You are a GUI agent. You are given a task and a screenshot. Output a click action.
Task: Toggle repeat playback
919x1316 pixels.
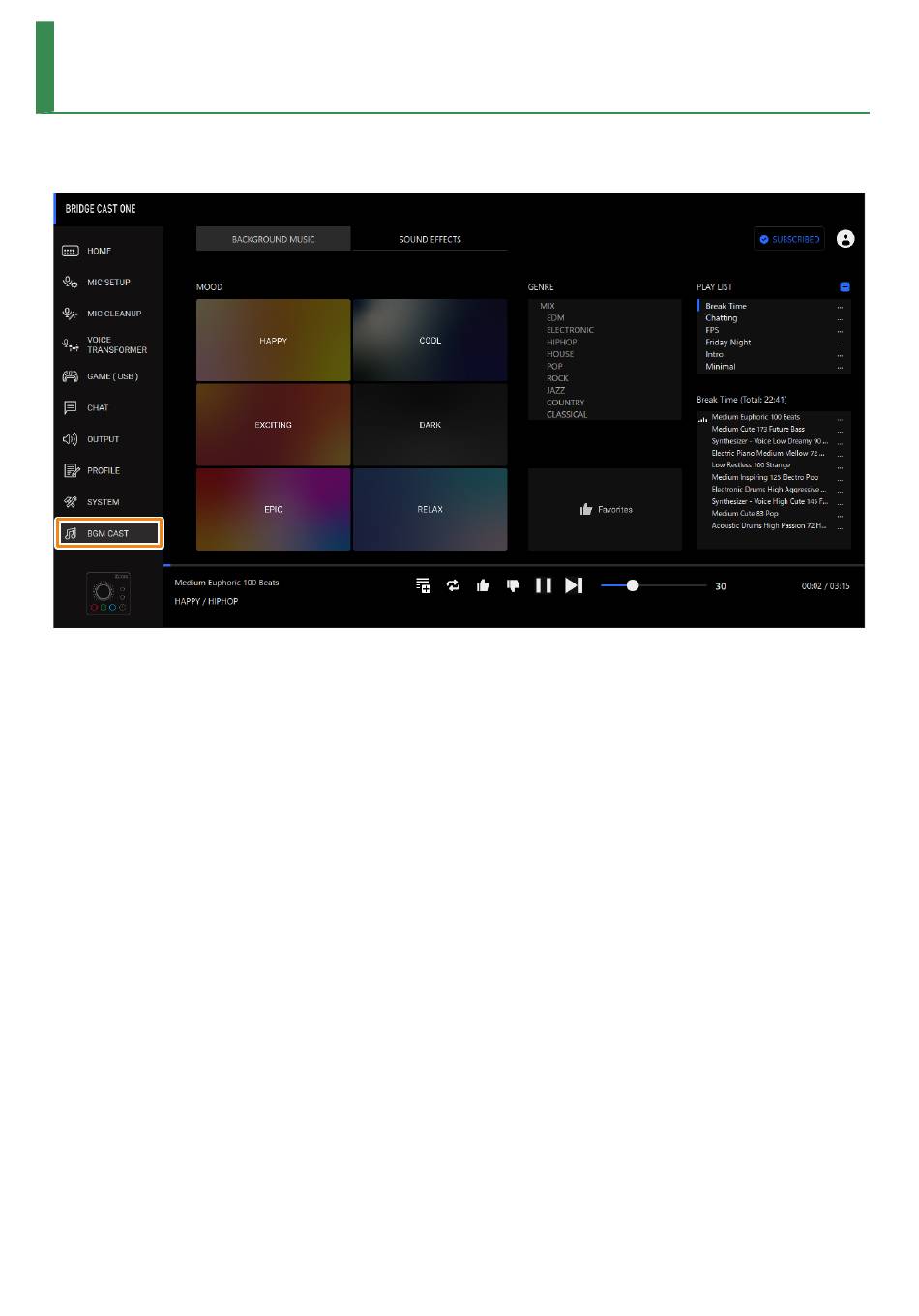[453, 585]
